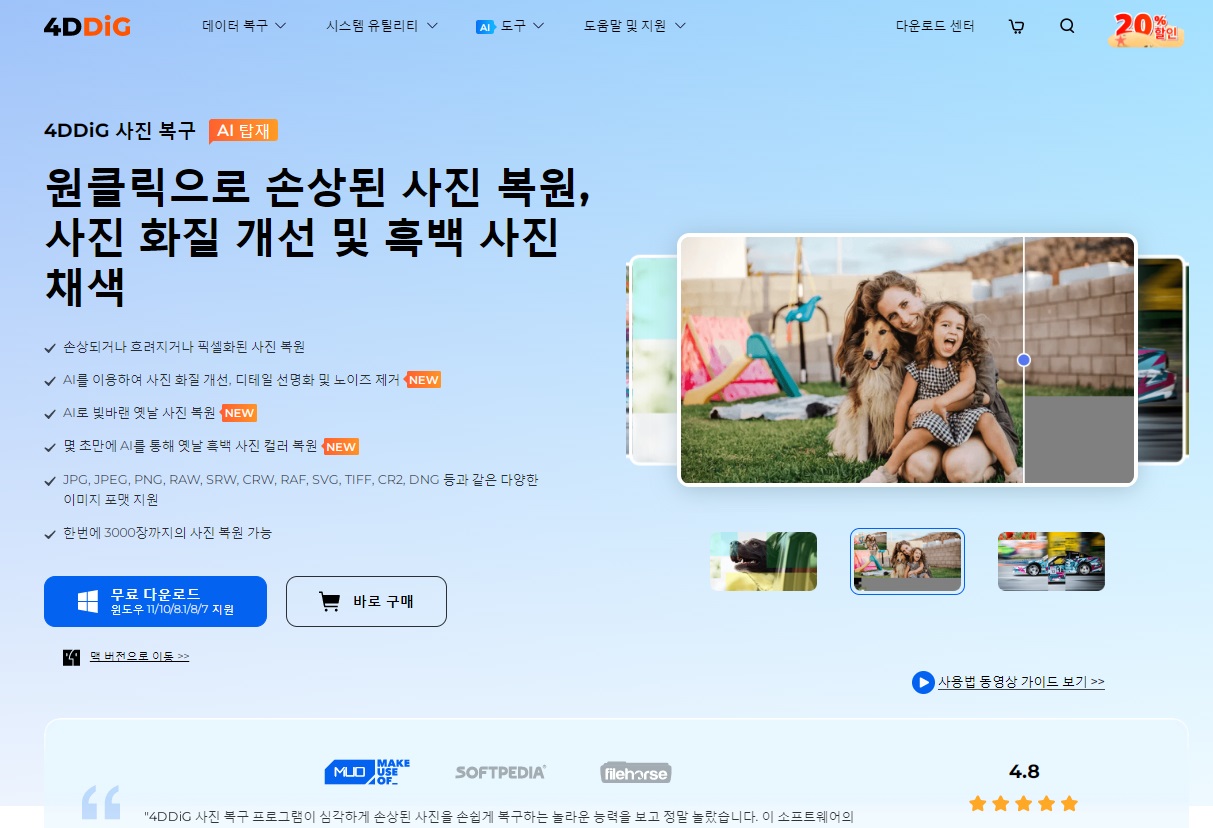1213x828 pixels.
Task: Expand the 도움말 및 지원 menu
Action: (635, 26)
